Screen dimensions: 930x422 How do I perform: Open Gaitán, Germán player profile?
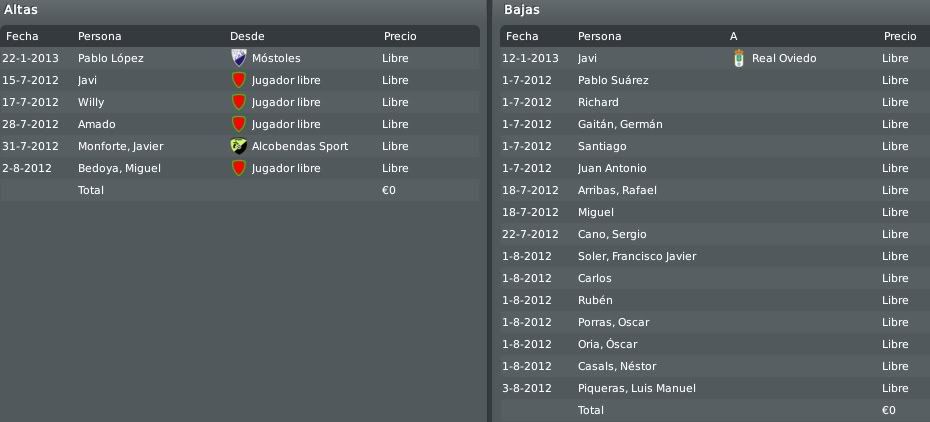[620, 124]
